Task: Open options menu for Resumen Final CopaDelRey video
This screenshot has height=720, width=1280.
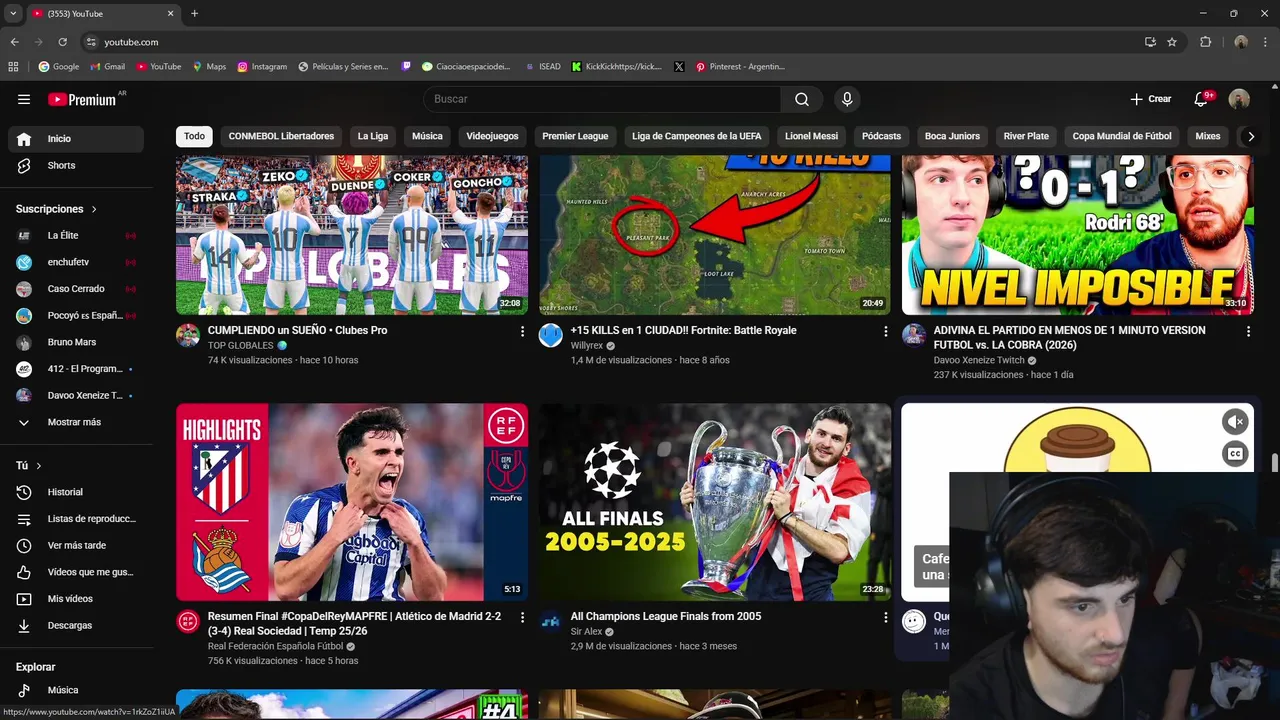Action: [522, 618]
